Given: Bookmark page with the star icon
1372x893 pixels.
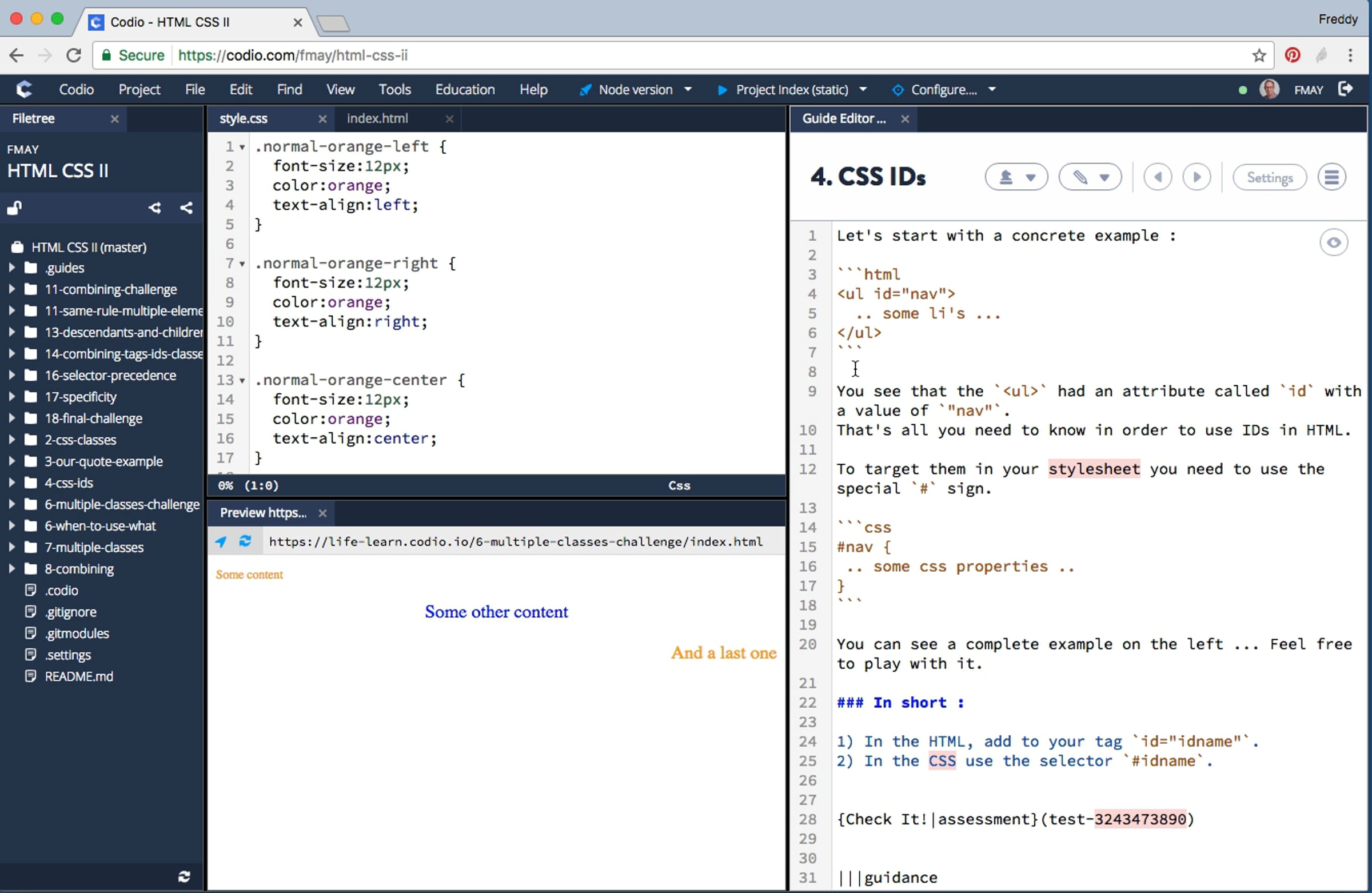Looking at the screenshot, I should coord(1259,55).
